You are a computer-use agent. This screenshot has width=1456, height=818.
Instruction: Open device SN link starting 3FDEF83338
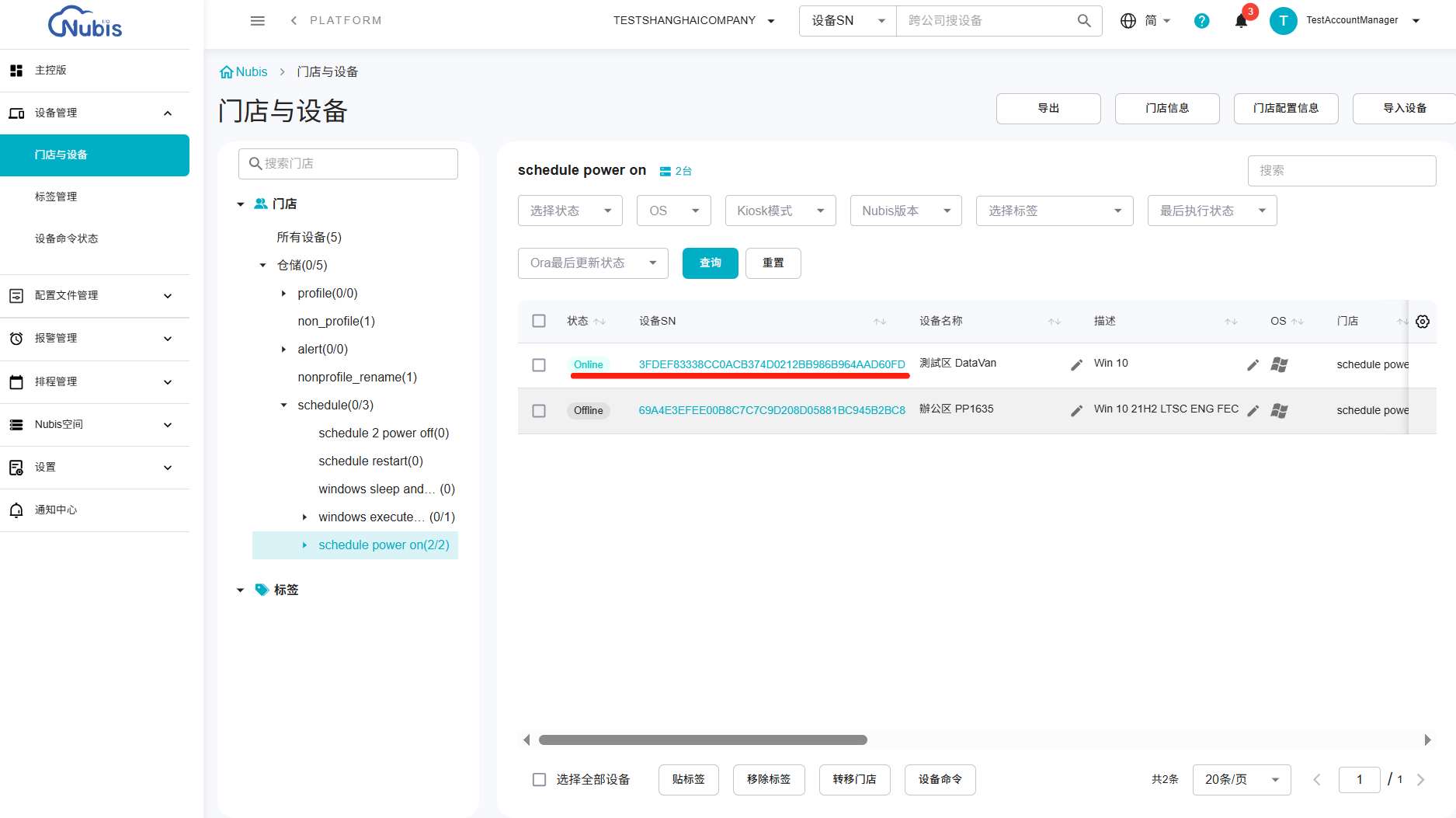(772, 365)
